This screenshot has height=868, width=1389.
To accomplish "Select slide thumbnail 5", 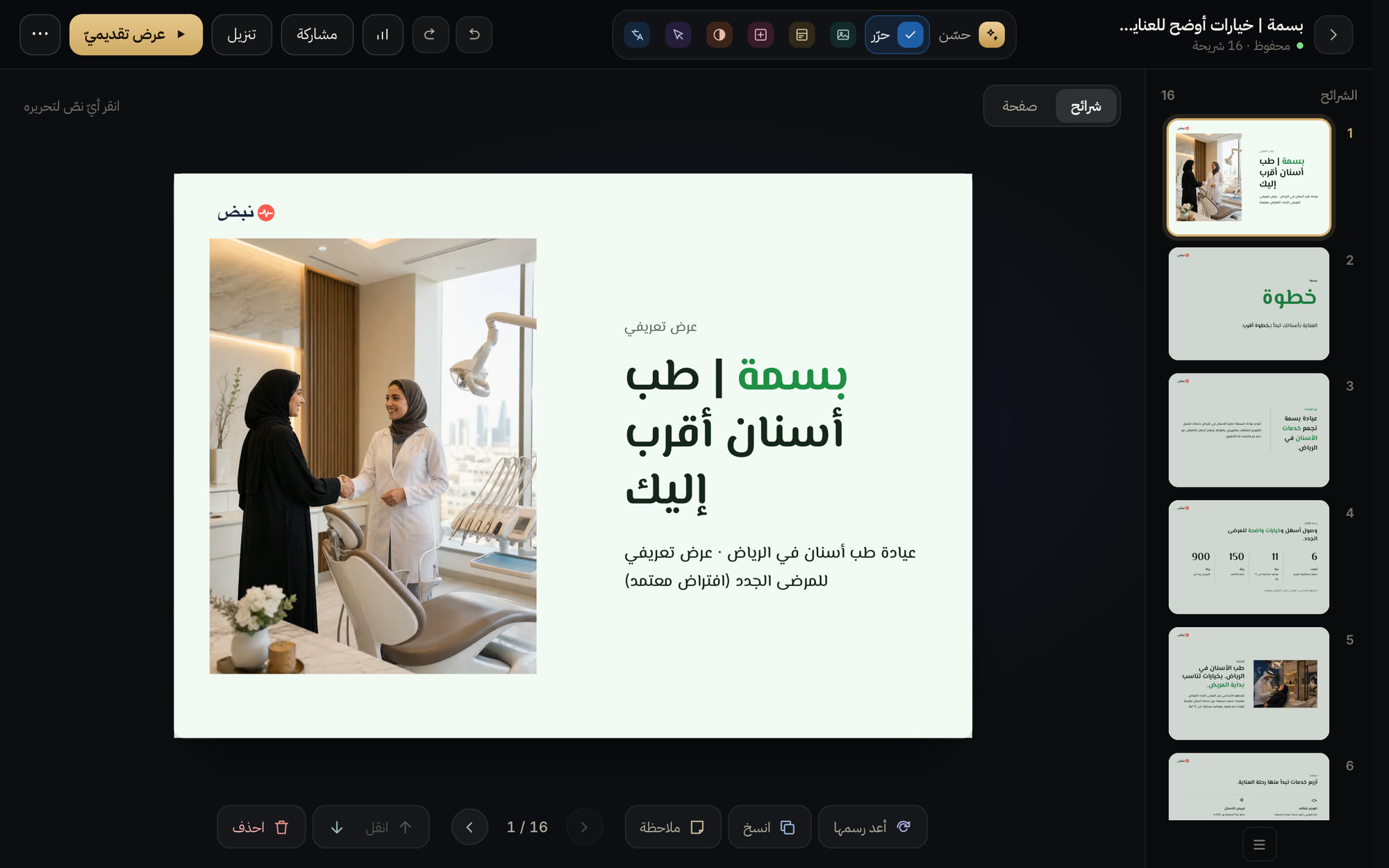I will pos(1249,683).
